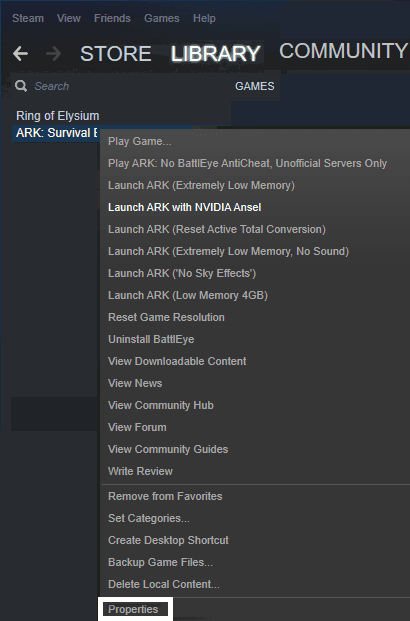This screenshot has height=621, width=410.
Task: Select Create Desktop Shortcut
Action: tap(168, 540)
